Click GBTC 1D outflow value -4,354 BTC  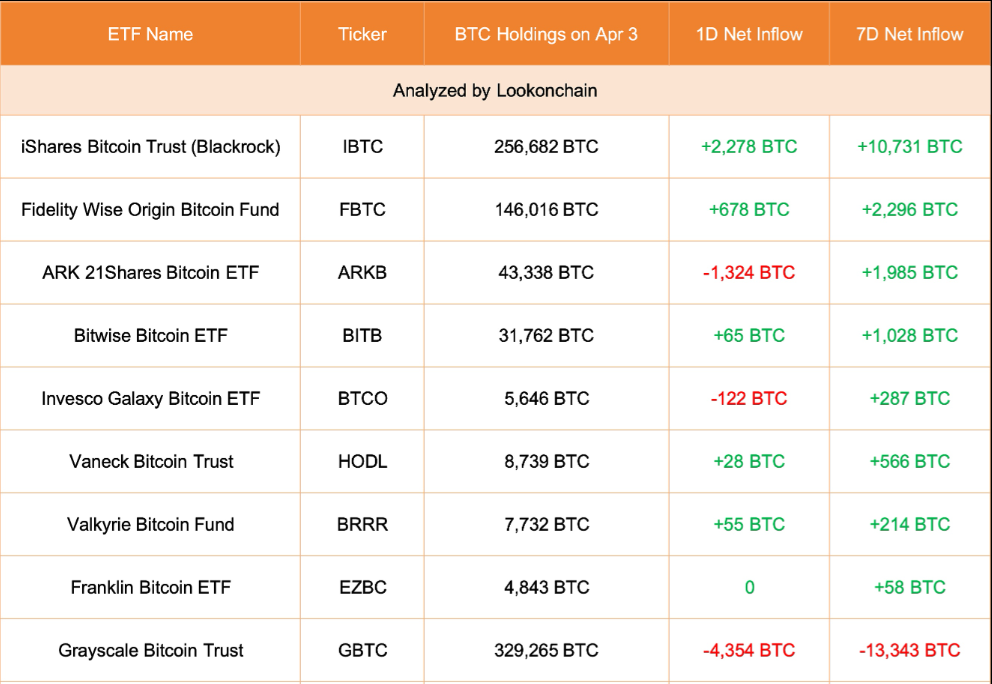point(749,651)
